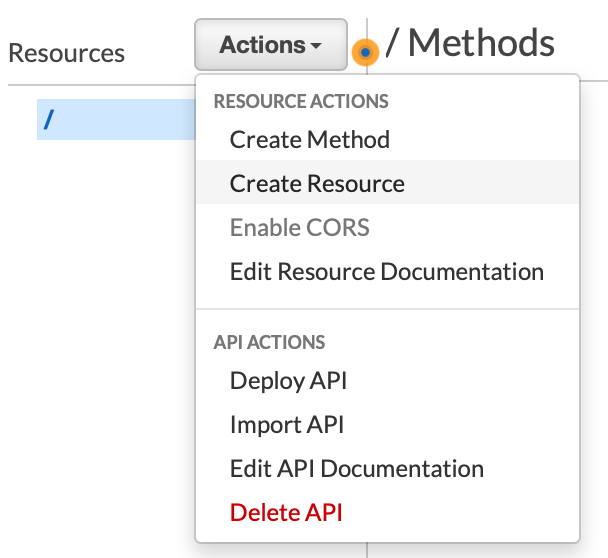Open Edit Resource Documentation

pos(387,271)
